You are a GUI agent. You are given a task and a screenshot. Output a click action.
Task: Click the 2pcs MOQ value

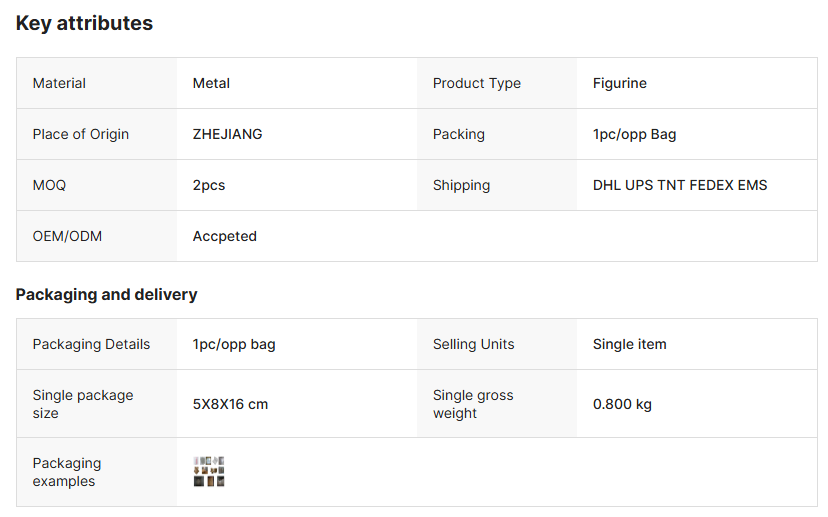(209, 185)
